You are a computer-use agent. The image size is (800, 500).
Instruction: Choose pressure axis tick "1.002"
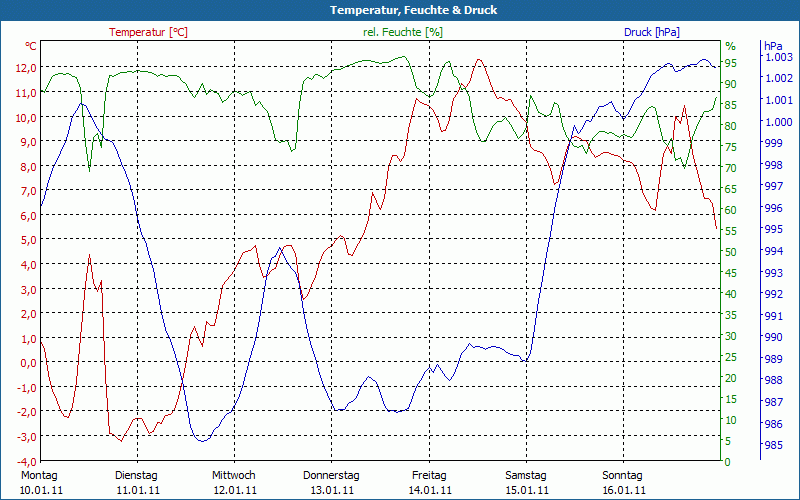tap(779, 78)
